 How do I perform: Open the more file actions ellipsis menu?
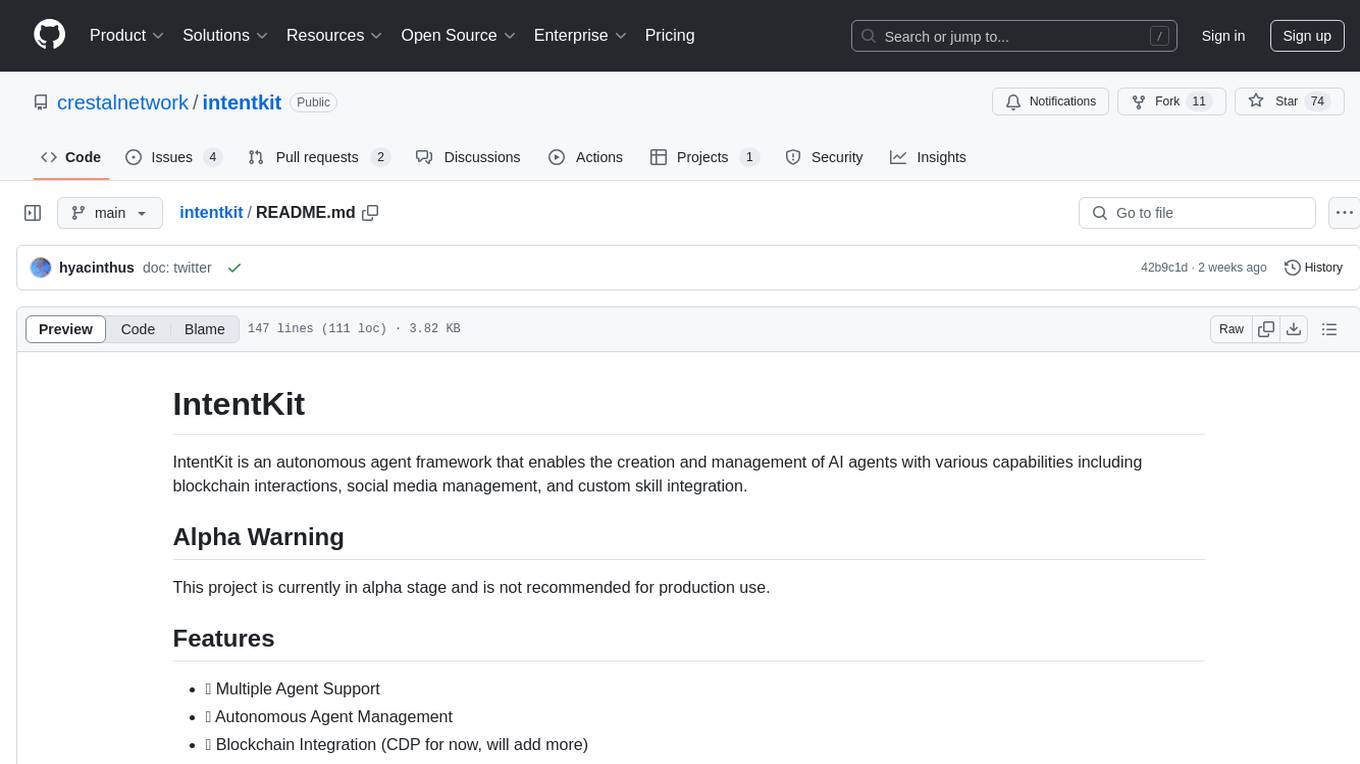coord(1344,213)
